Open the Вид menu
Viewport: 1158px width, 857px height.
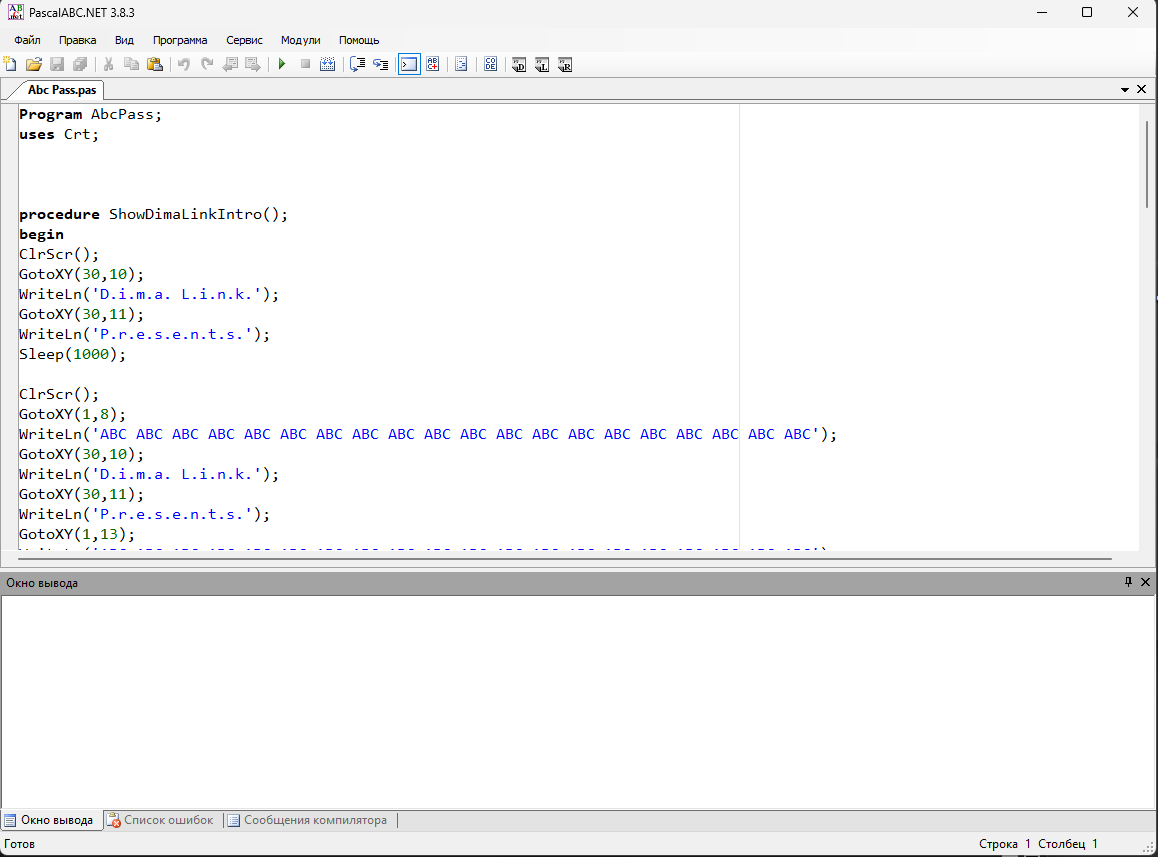point(124,40)
